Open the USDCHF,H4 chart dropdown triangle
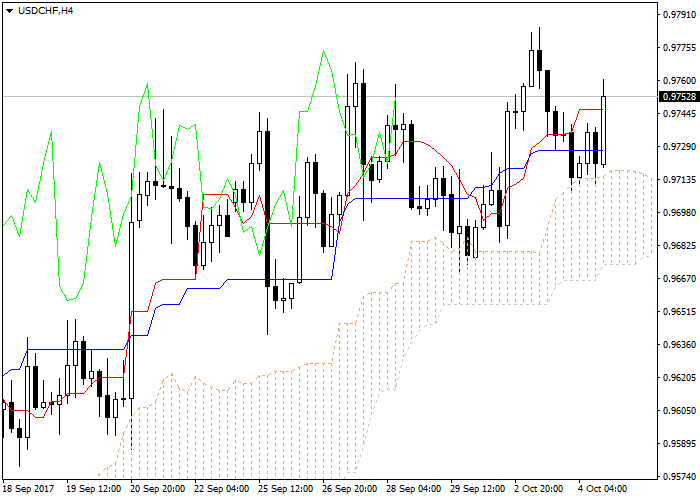Viewport: 700px width, 500px height. pos(9,11)
